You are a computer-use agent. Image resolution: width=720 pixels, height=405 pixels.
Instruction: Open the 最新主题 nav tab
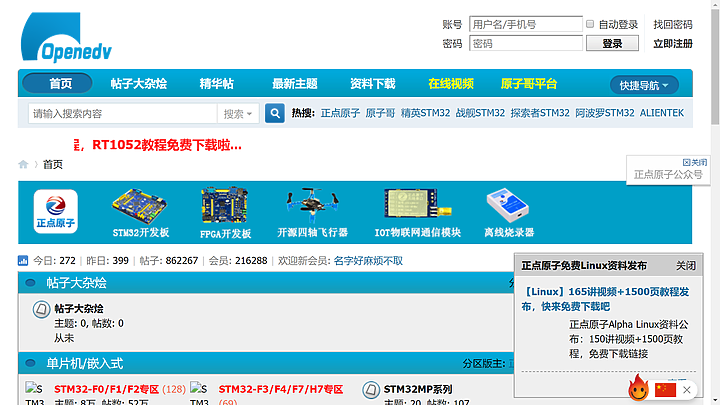[x=295, y=84]
